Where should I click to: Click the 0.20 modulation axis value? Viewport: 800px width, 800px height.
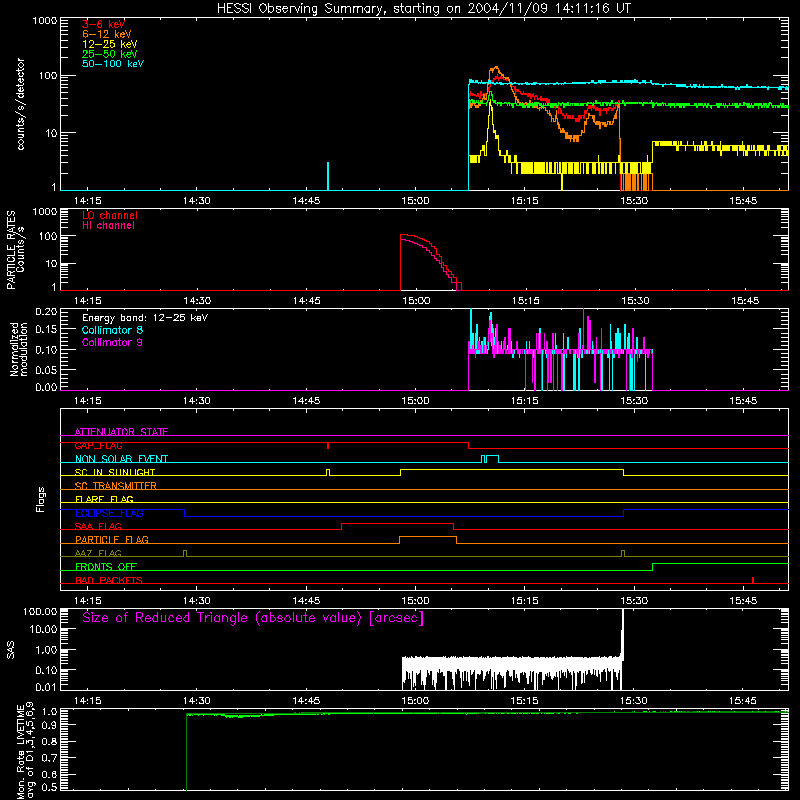tap(46, 311)
